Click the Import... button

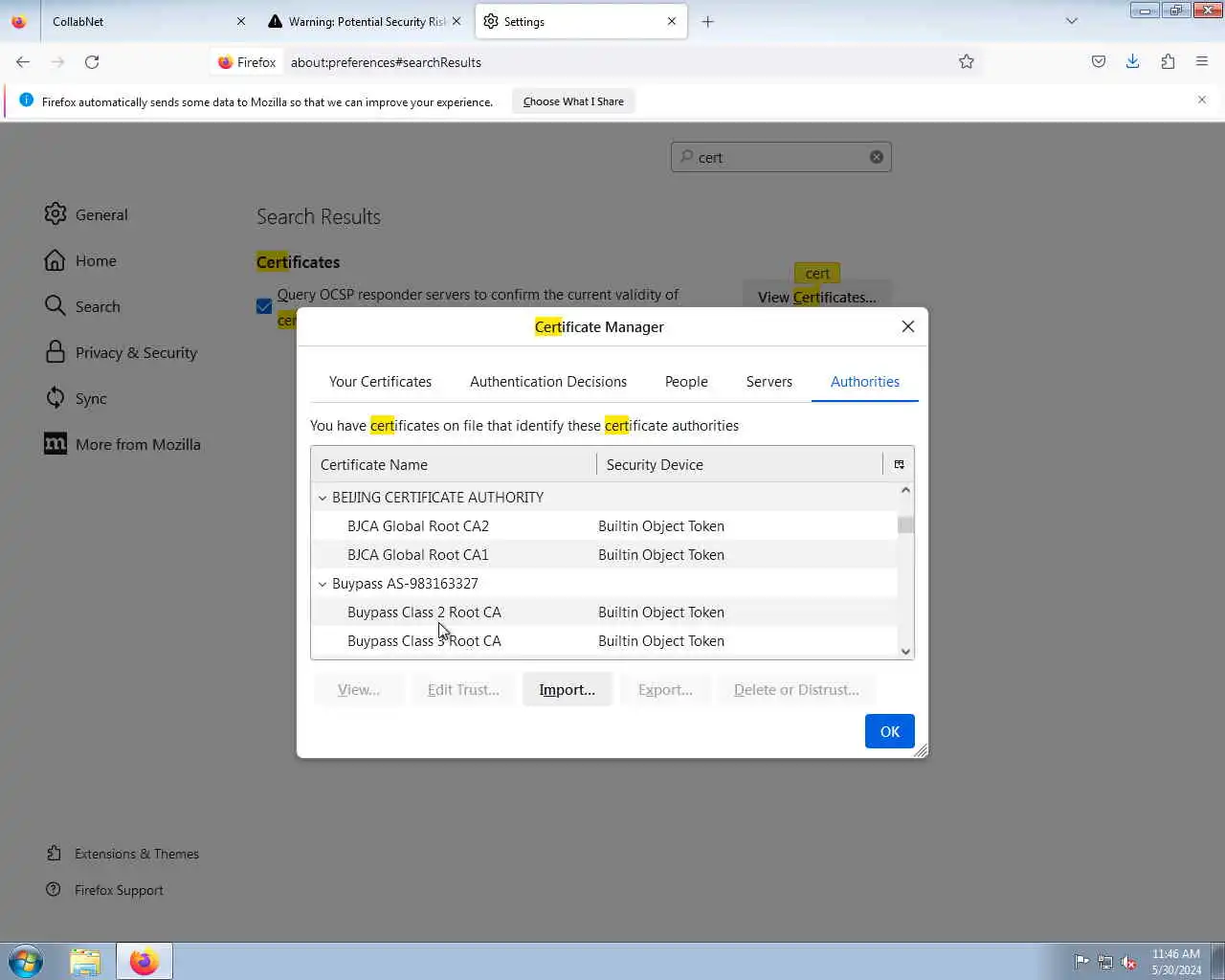click(568, 690)
